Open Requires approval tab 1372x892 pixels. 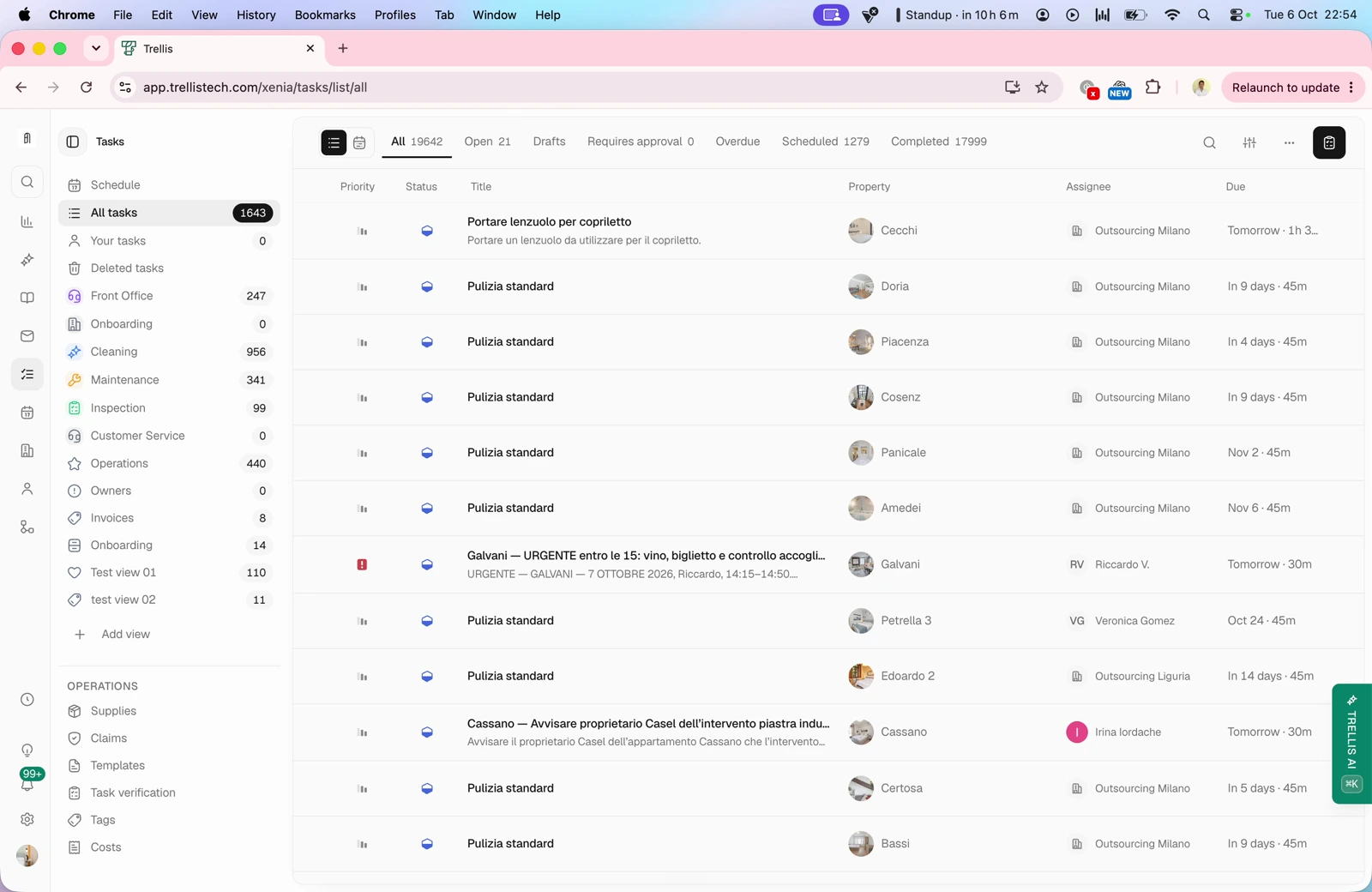tap(641, 142)
